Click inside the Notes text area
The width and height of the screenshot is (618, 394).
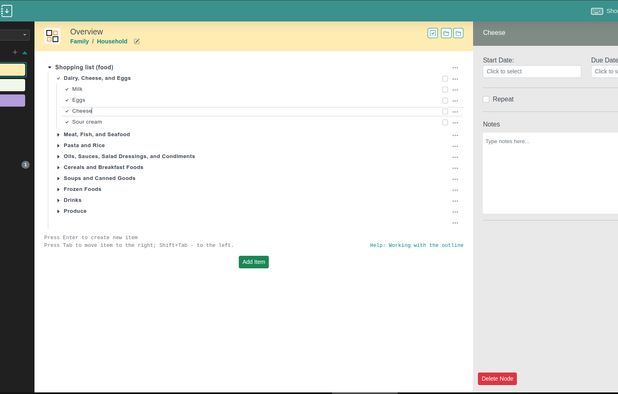coord(550,173)
